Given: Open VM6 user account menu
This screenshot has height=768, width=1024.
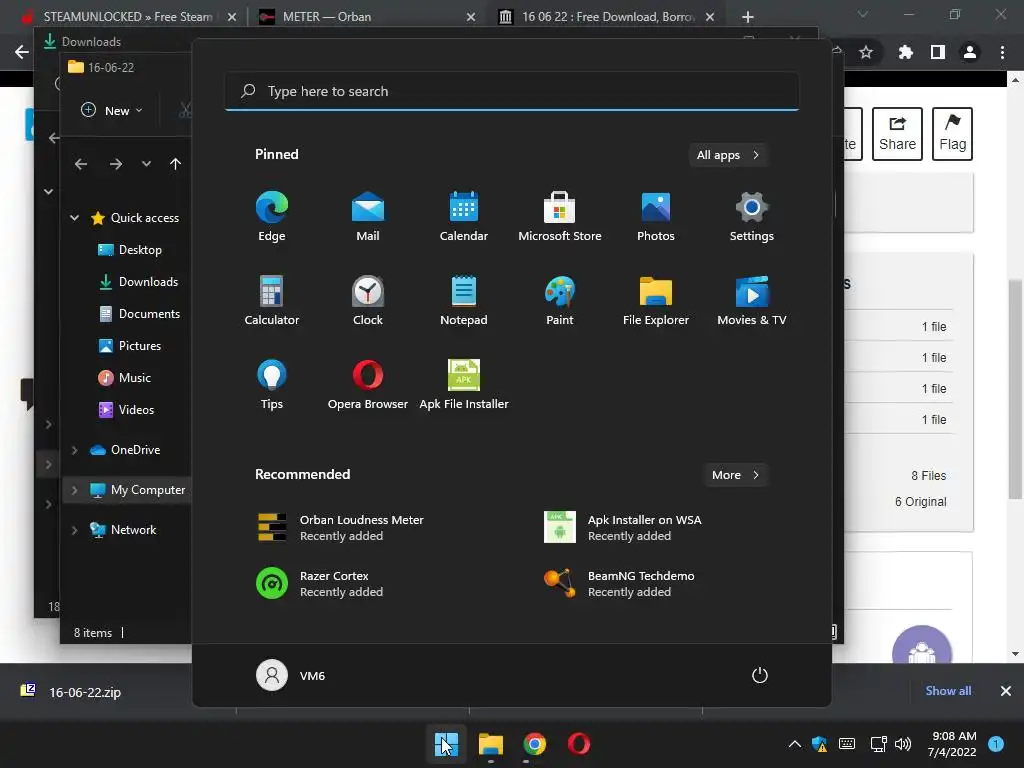Looking at the screenshot, I should pos(291,675).
